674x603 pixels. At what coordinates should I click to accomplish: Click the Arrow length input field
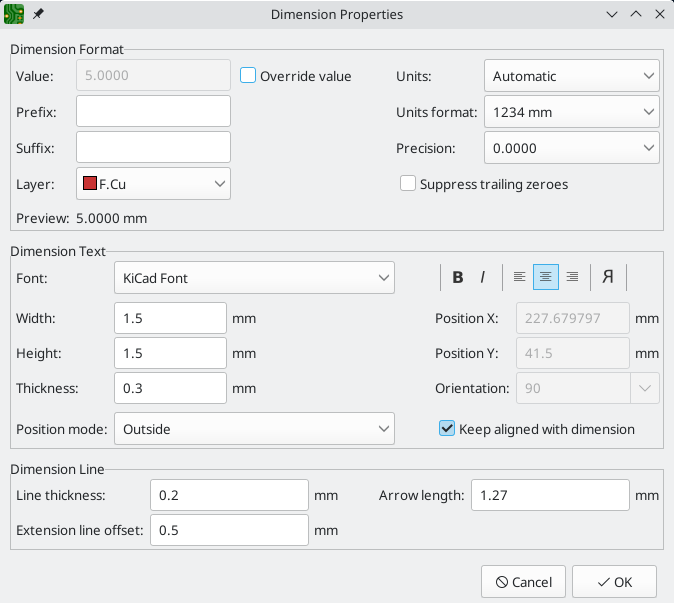[x=549, y=495]
